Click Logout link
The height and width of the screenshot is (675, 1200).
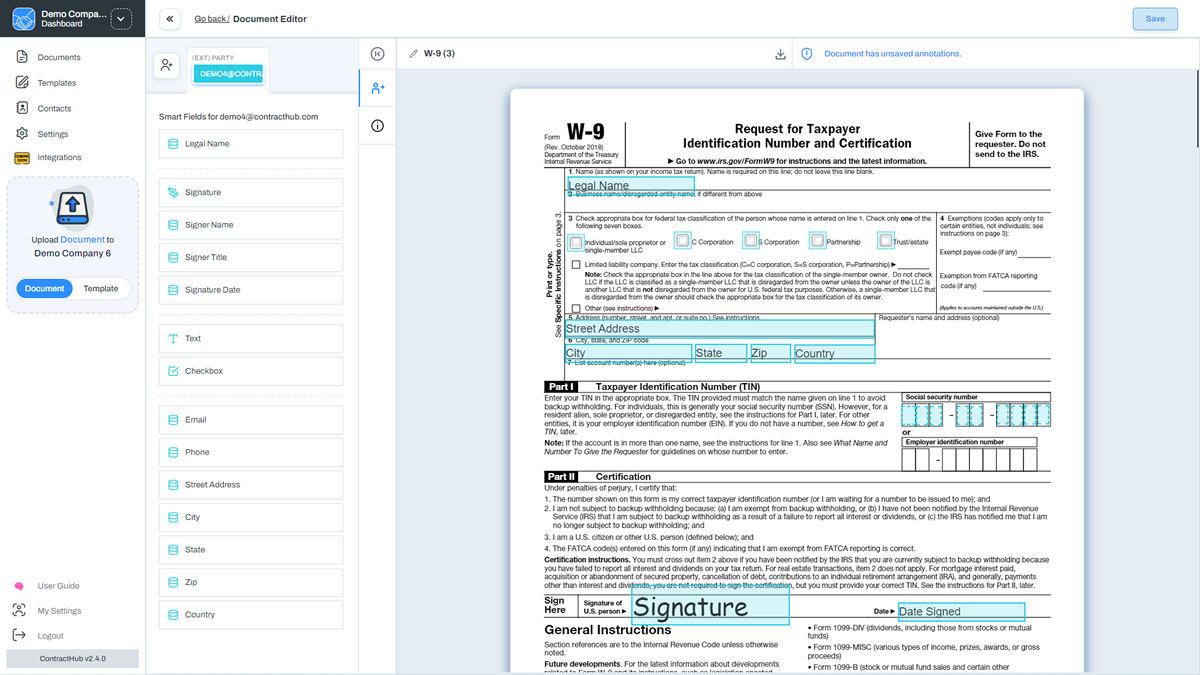(x=51, y=635)
